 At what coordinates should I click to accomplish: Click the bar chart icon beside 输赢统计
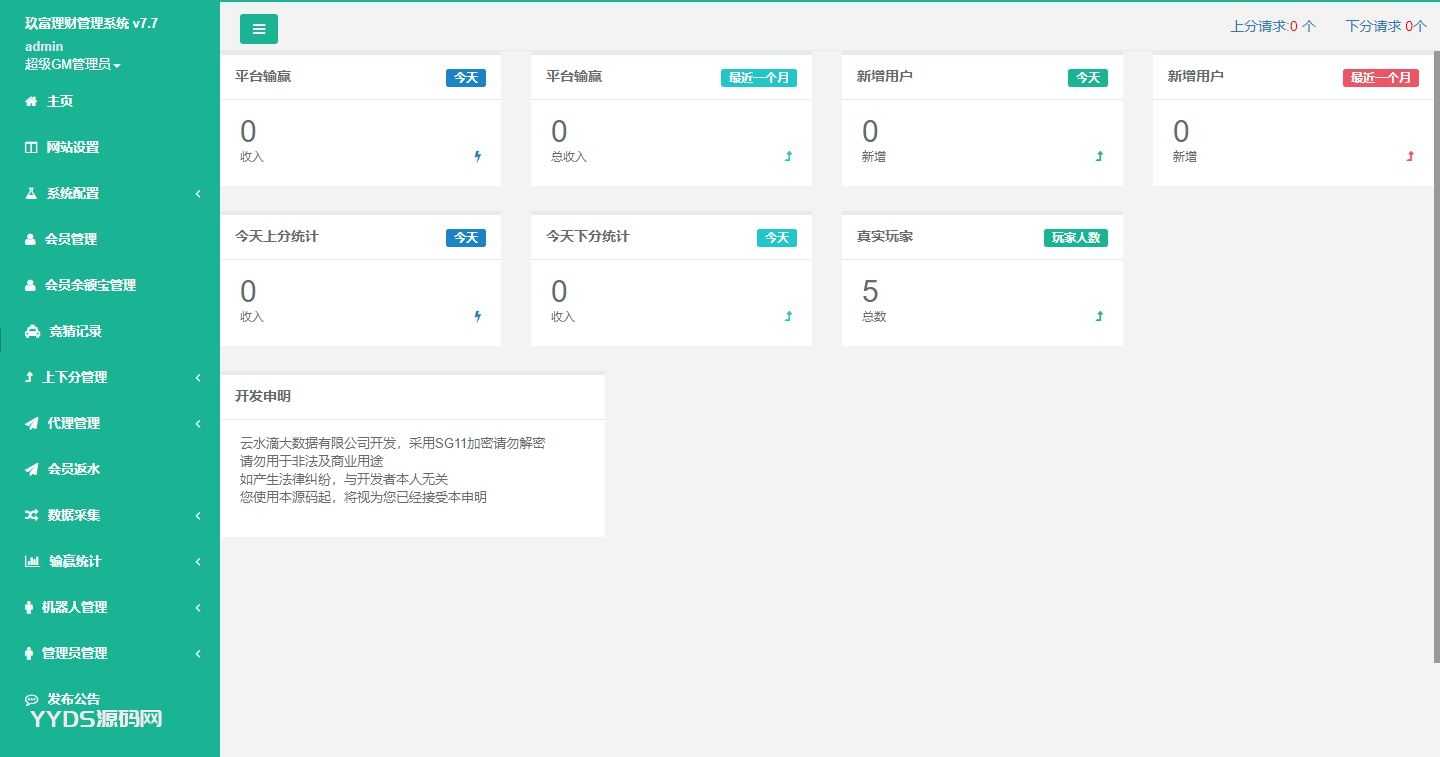[32, 561]
